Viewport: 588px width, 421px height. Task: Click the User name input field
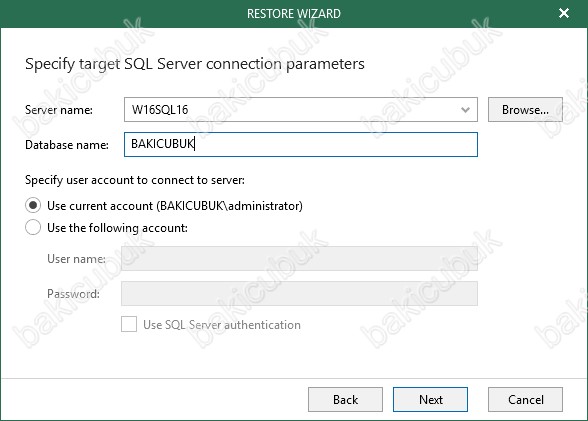(x=299, y=258)
